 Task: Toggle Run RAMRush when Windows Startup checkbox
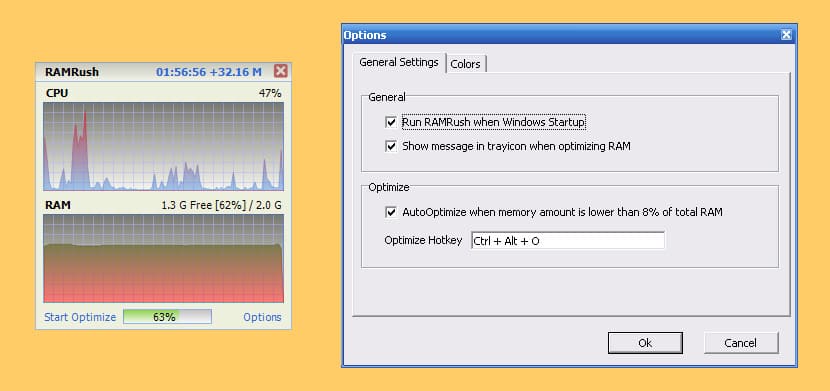[391, 123]
